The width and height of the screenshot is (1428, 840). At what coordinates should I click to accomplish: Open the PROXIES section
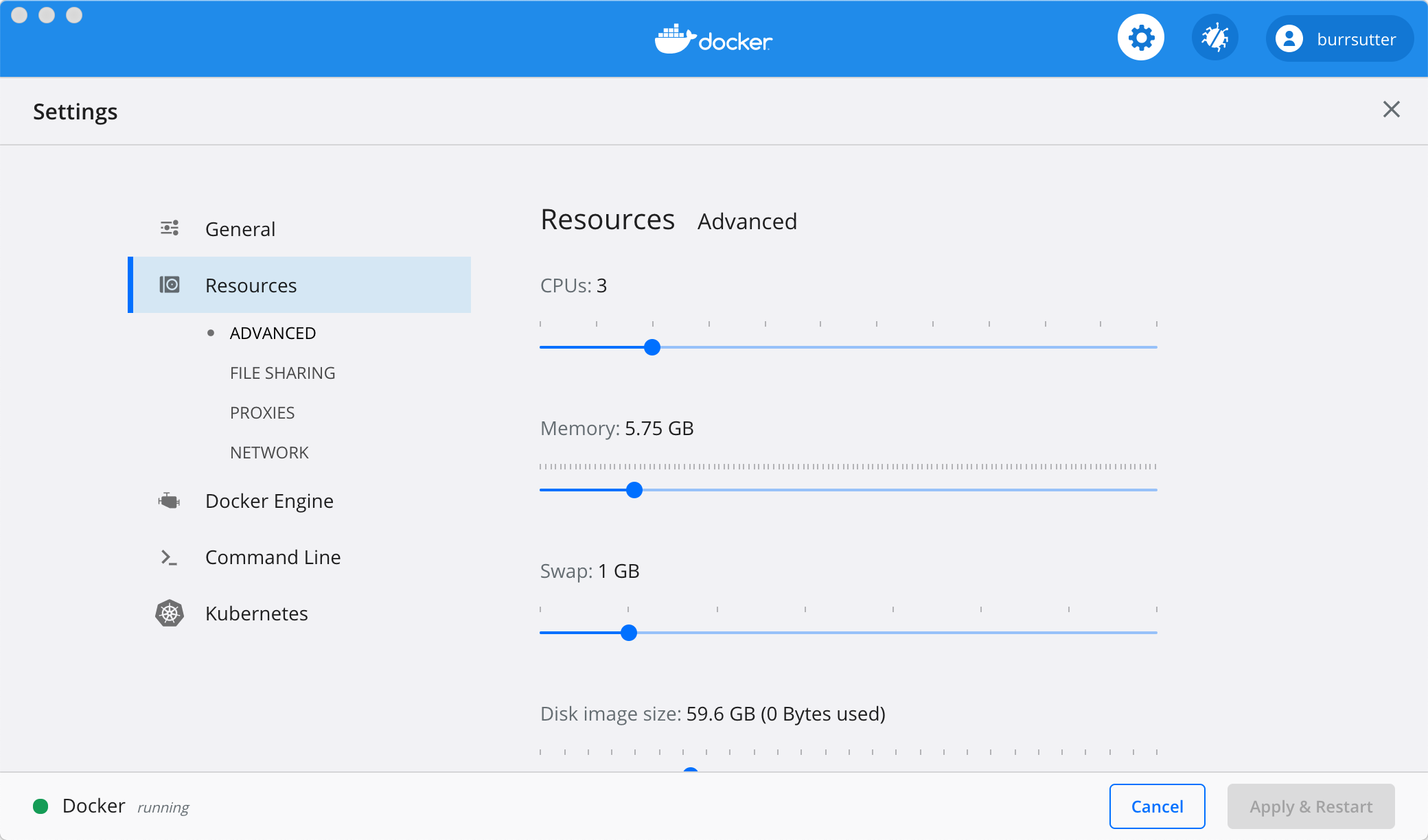(x=262, y=412)
